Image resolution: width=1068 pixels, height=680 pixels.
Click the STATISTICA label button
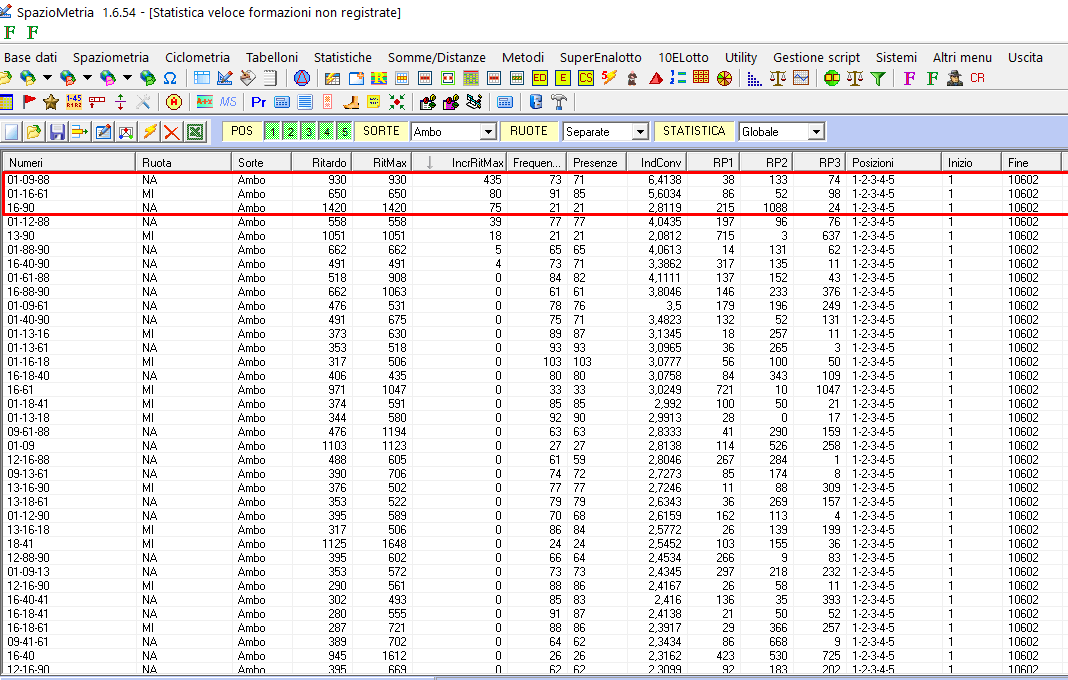click(x=694, y=132)
